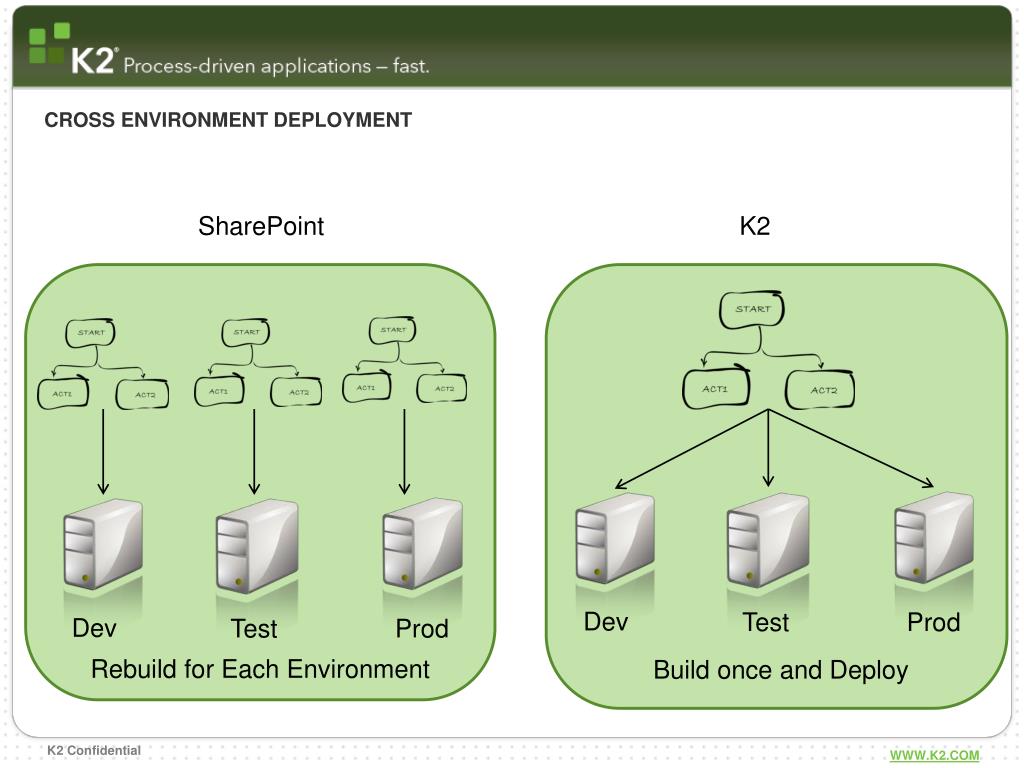Viewport: 1024px width, 768px height.
Task: Click the 'Dev' label in SharePoint panel
Action: [x=95, y=628]
